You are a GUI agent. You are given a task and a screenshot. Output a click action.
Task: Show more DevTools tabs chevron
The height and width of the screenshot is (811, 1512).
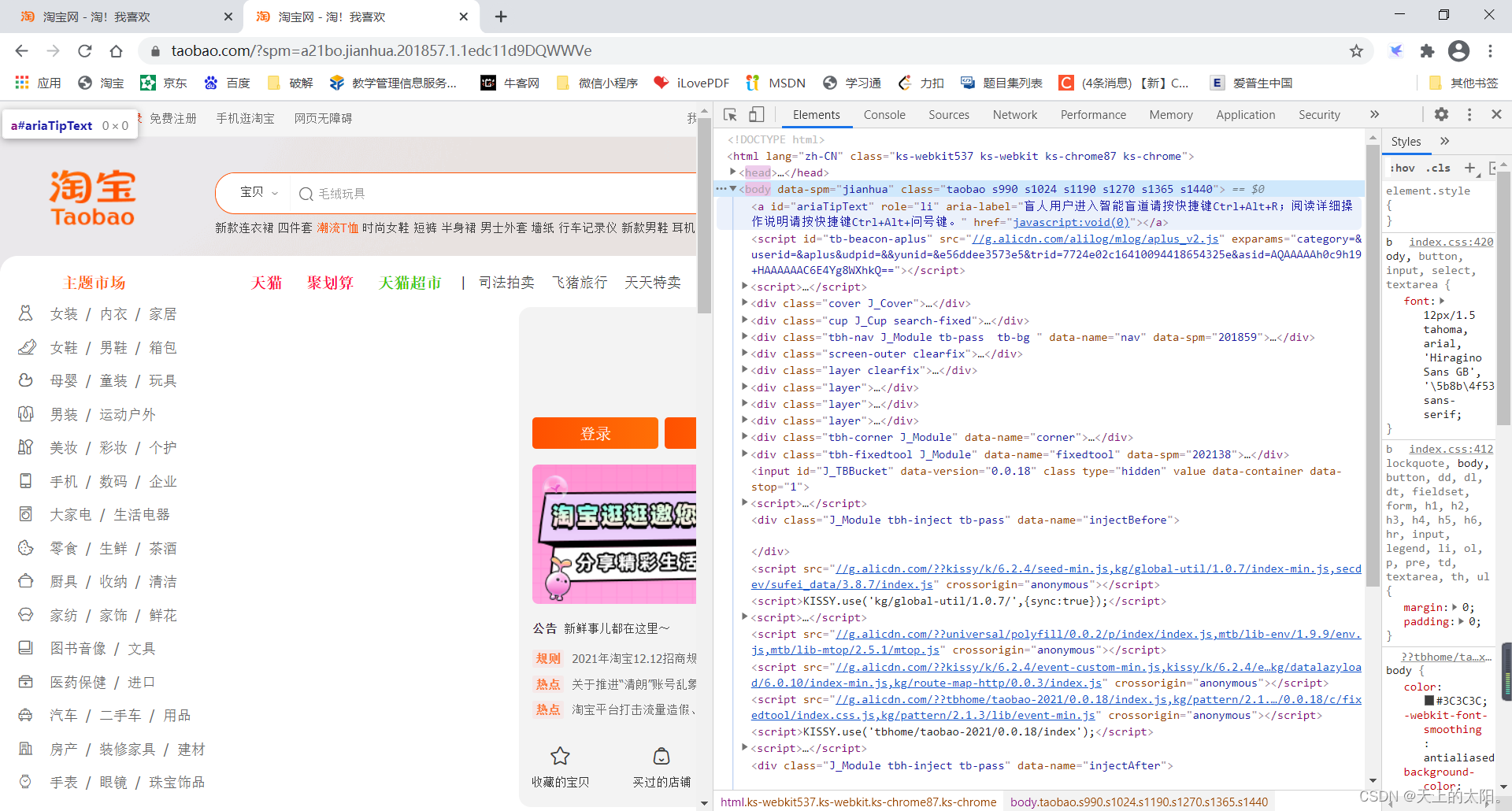[x=1374, y=114]
